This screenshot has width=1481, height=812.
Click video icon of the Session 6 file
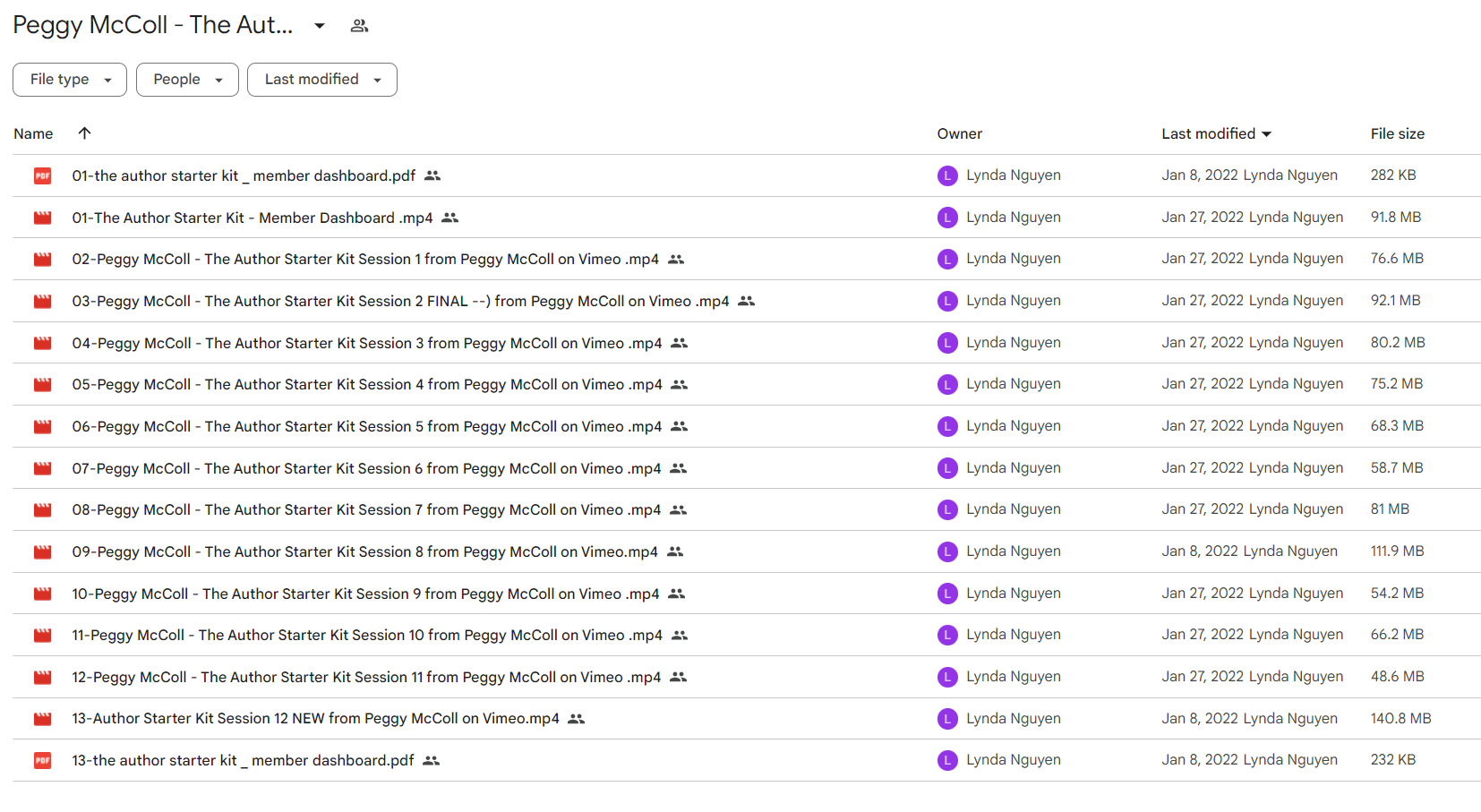point(42,468)
